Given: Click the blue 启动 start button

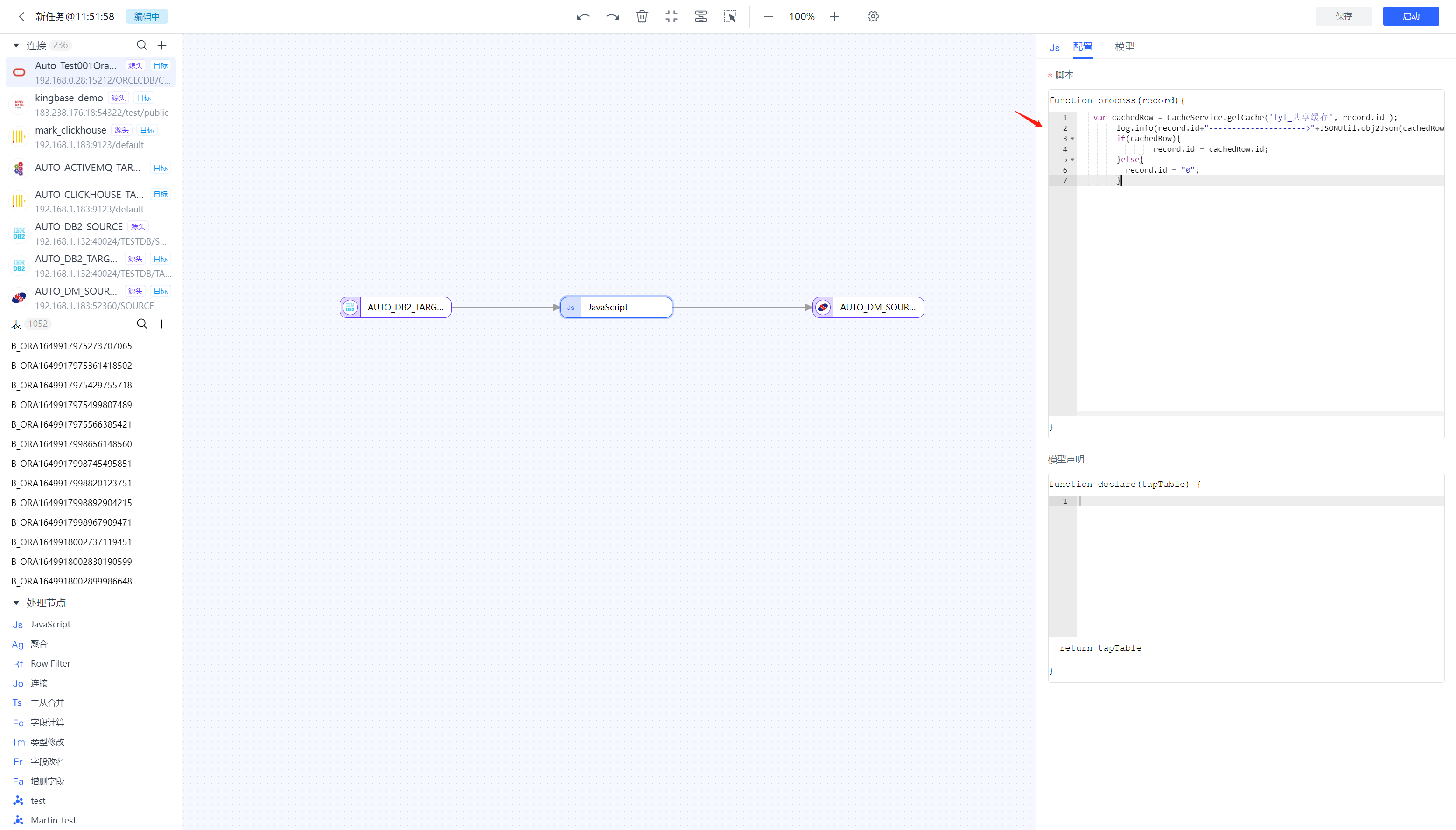Looking at the screenshot, I should (x=1410, y=16).
